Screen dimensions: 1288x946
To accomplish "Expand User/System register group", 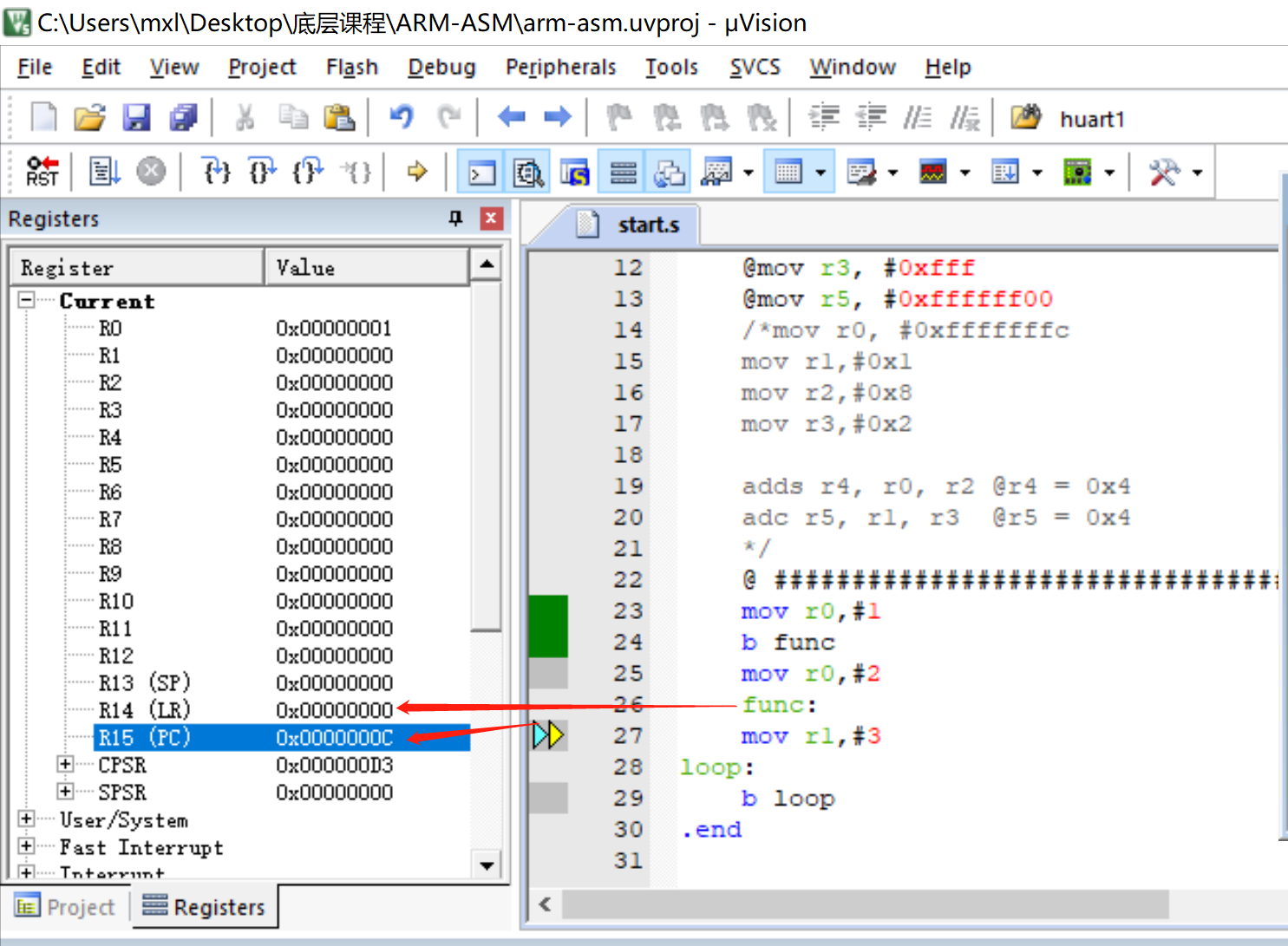I will pyautogui.click(x=26, y=819).
